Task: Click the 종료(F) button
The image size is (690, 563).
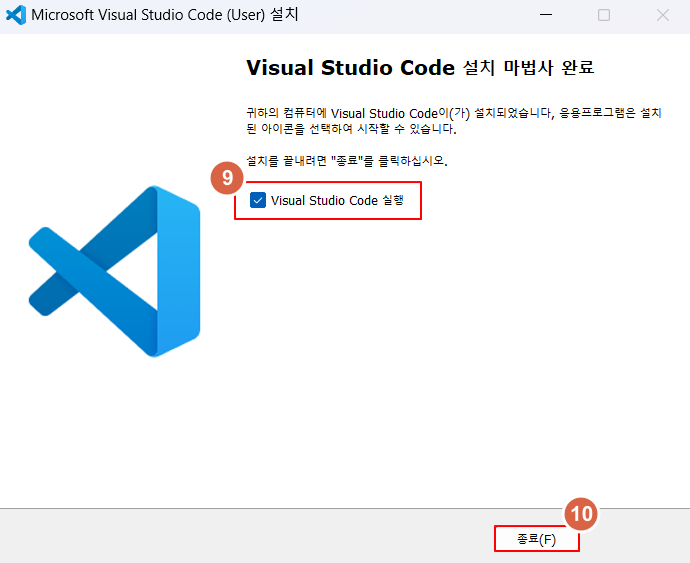Action: coord(536,539)
